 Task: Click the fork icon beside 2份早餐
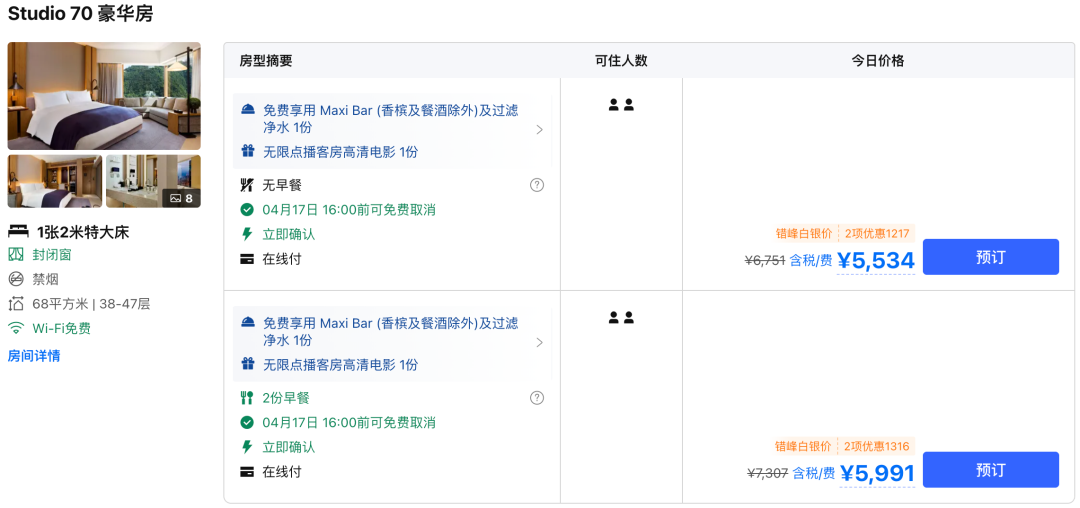point(247,398)
